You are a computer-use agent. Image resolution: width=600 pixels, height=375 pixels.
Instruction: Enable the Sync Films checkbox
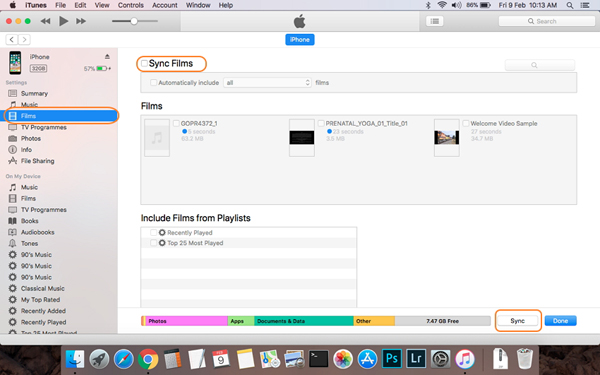(144, 64)
